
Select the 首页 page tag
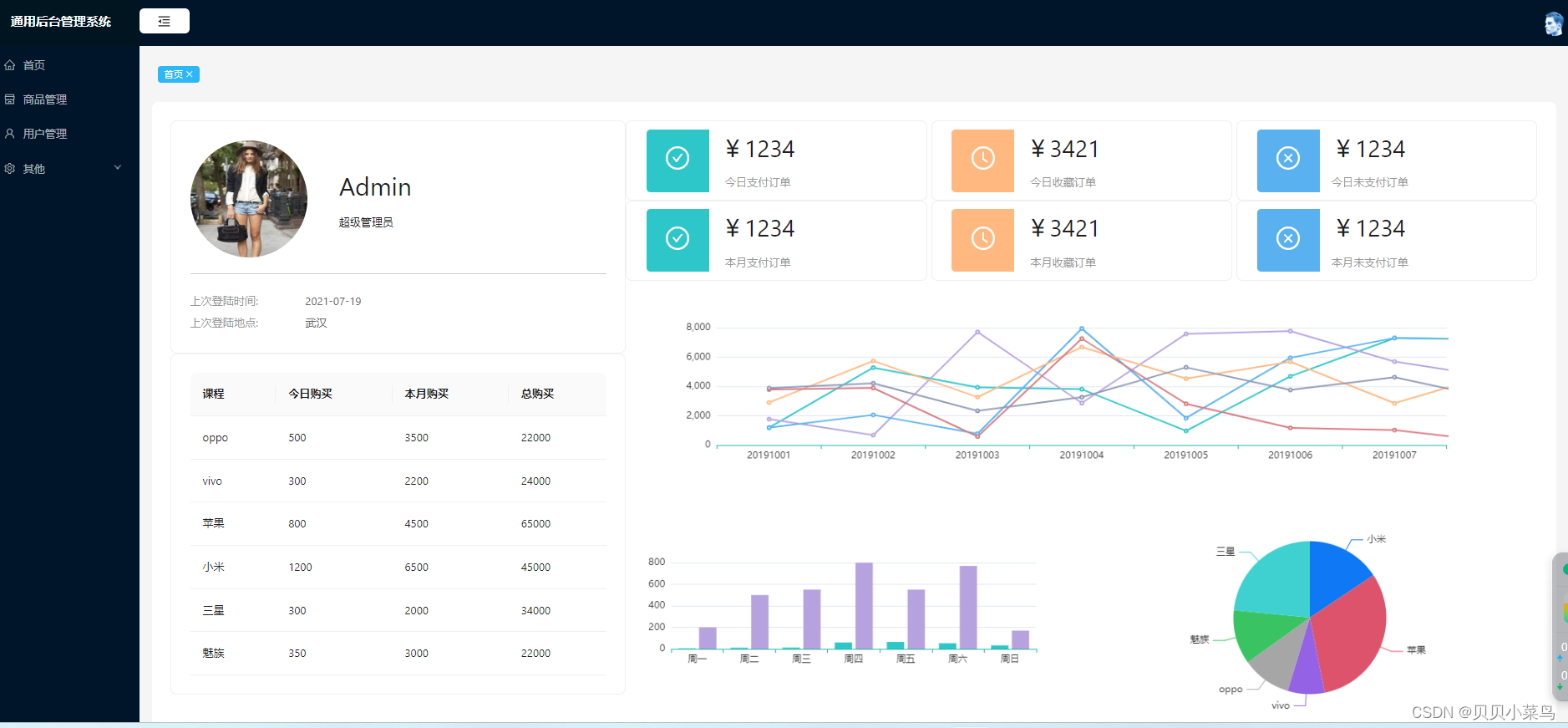[178, 74]
